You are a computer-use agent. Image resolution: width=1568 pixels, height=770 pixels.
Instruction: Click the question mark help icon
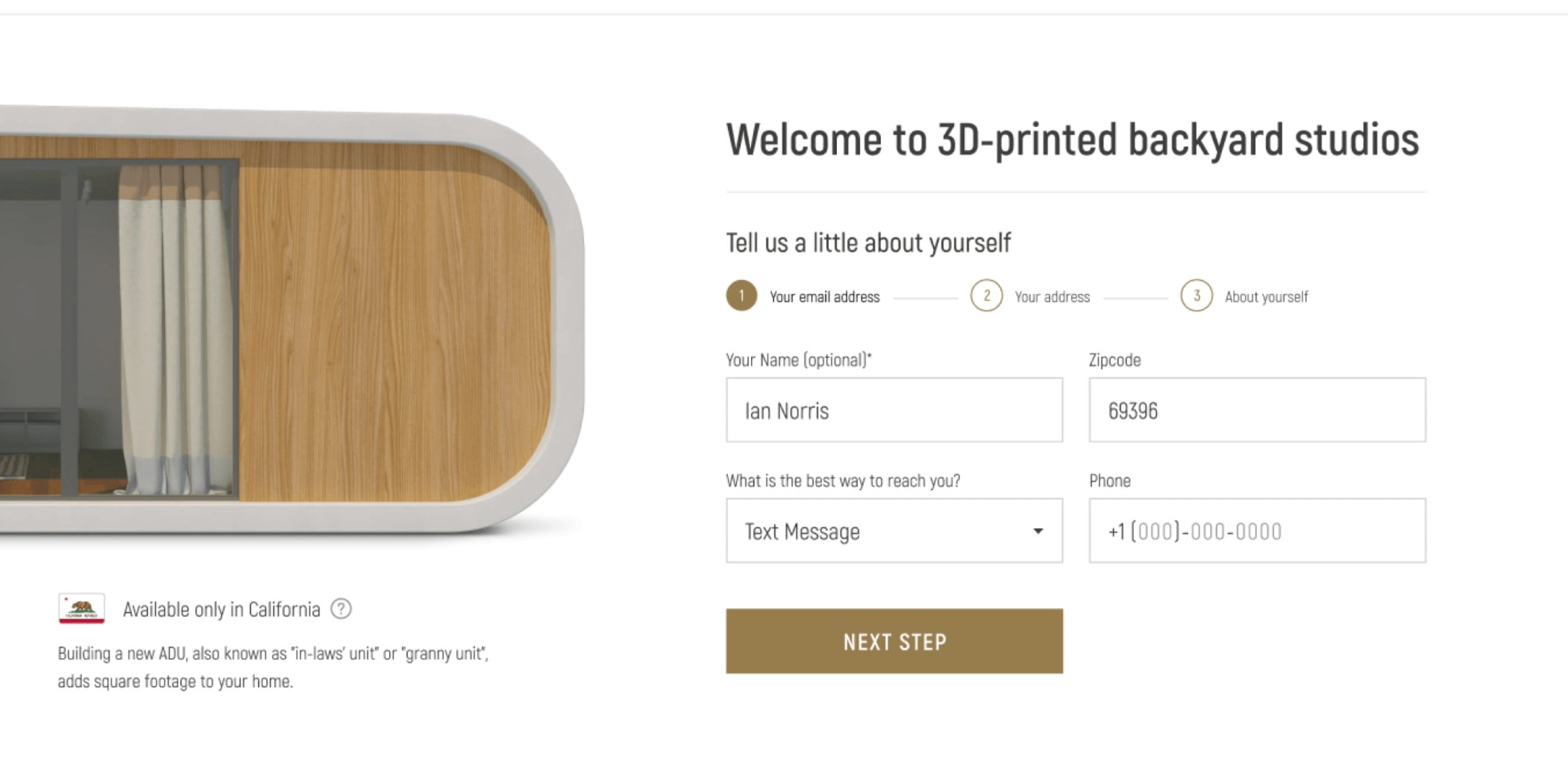pos(341,608)
